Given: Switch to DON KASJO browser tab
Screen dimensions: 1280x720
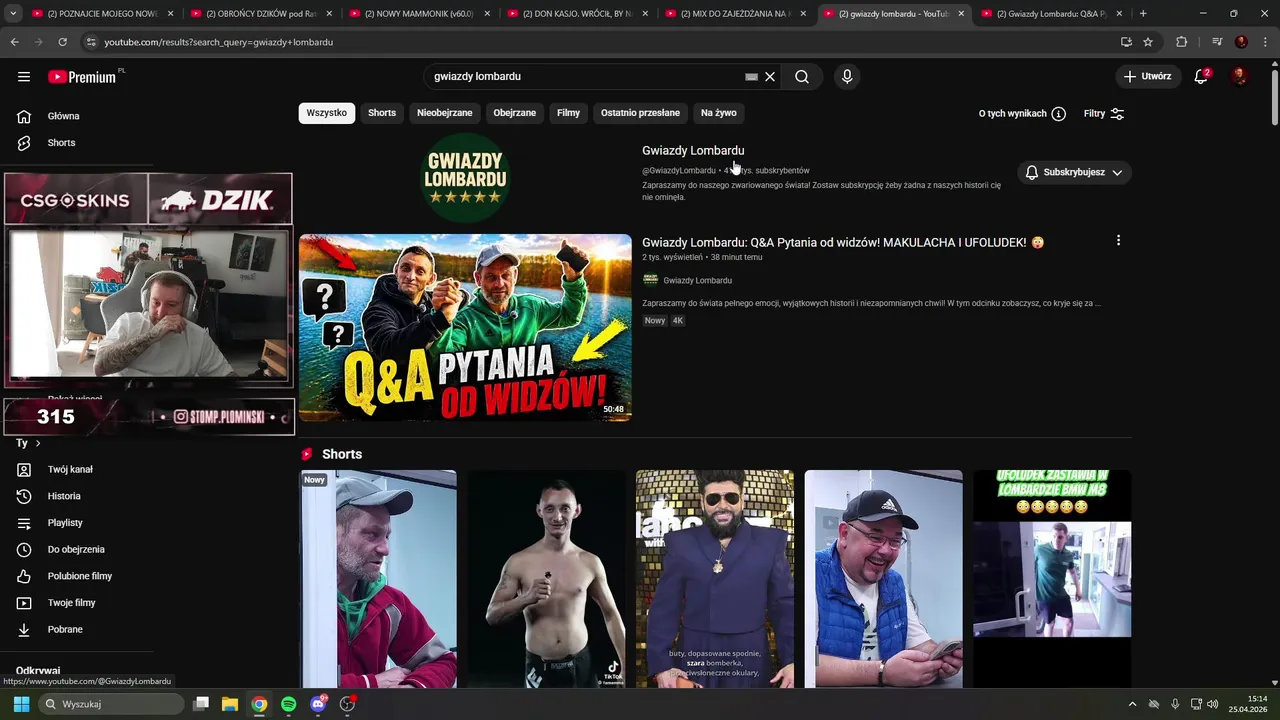Looking at the screenshot, I should (578, 14).
